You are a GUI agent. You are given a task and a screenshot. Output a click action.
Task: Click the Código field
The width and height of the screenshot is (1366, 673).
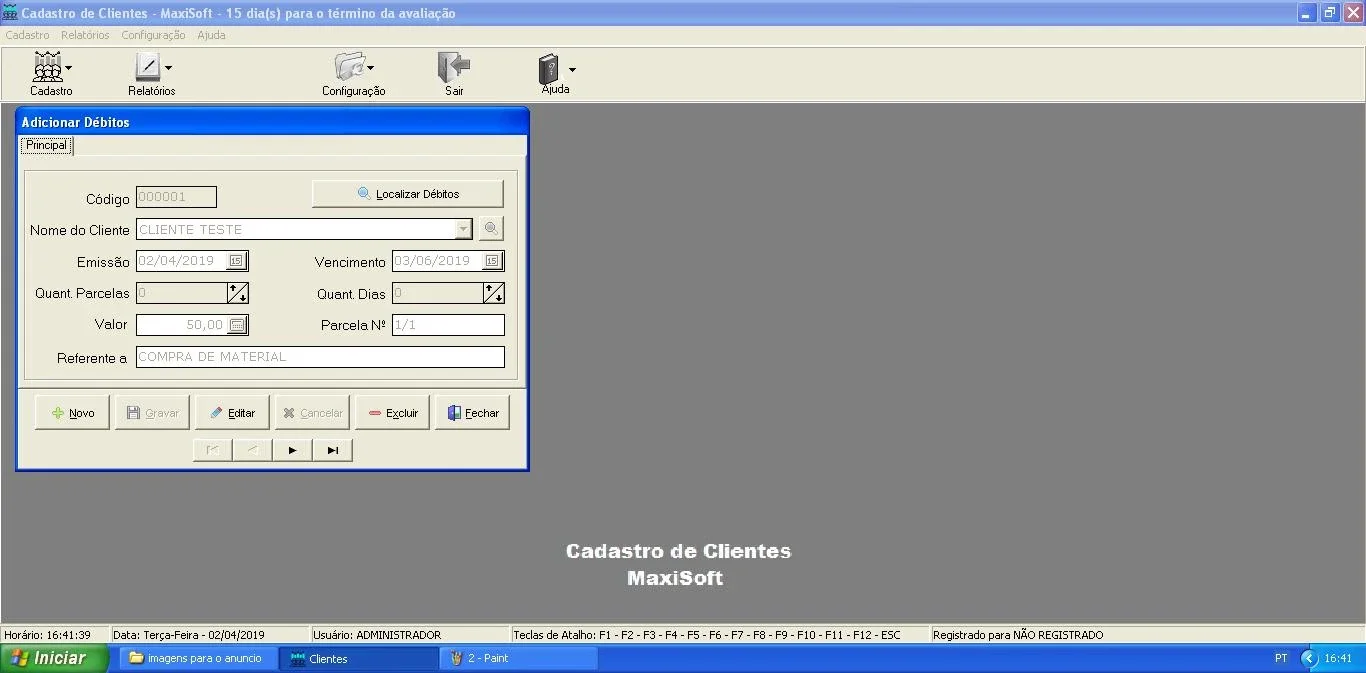point(176,197)
